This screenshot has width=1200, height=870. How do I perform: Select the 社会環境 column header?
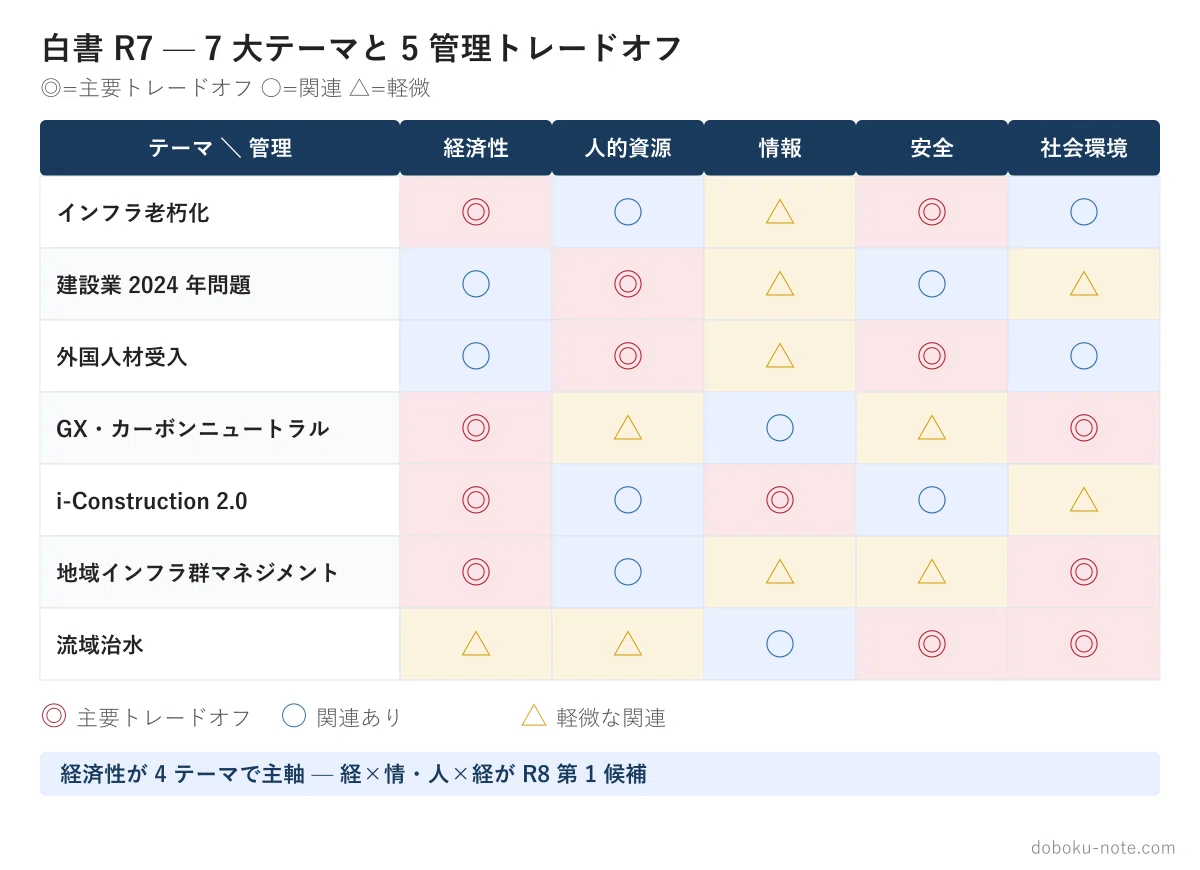[x=1084, y=148]
